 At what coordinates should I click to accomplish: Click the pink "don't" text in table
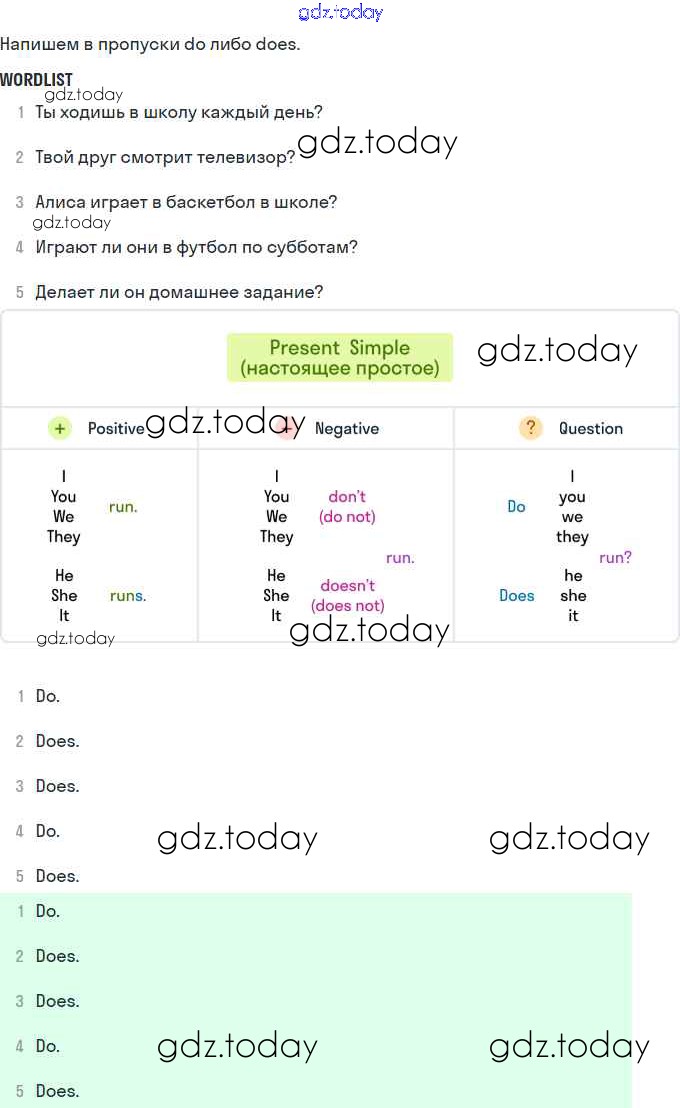347,497
